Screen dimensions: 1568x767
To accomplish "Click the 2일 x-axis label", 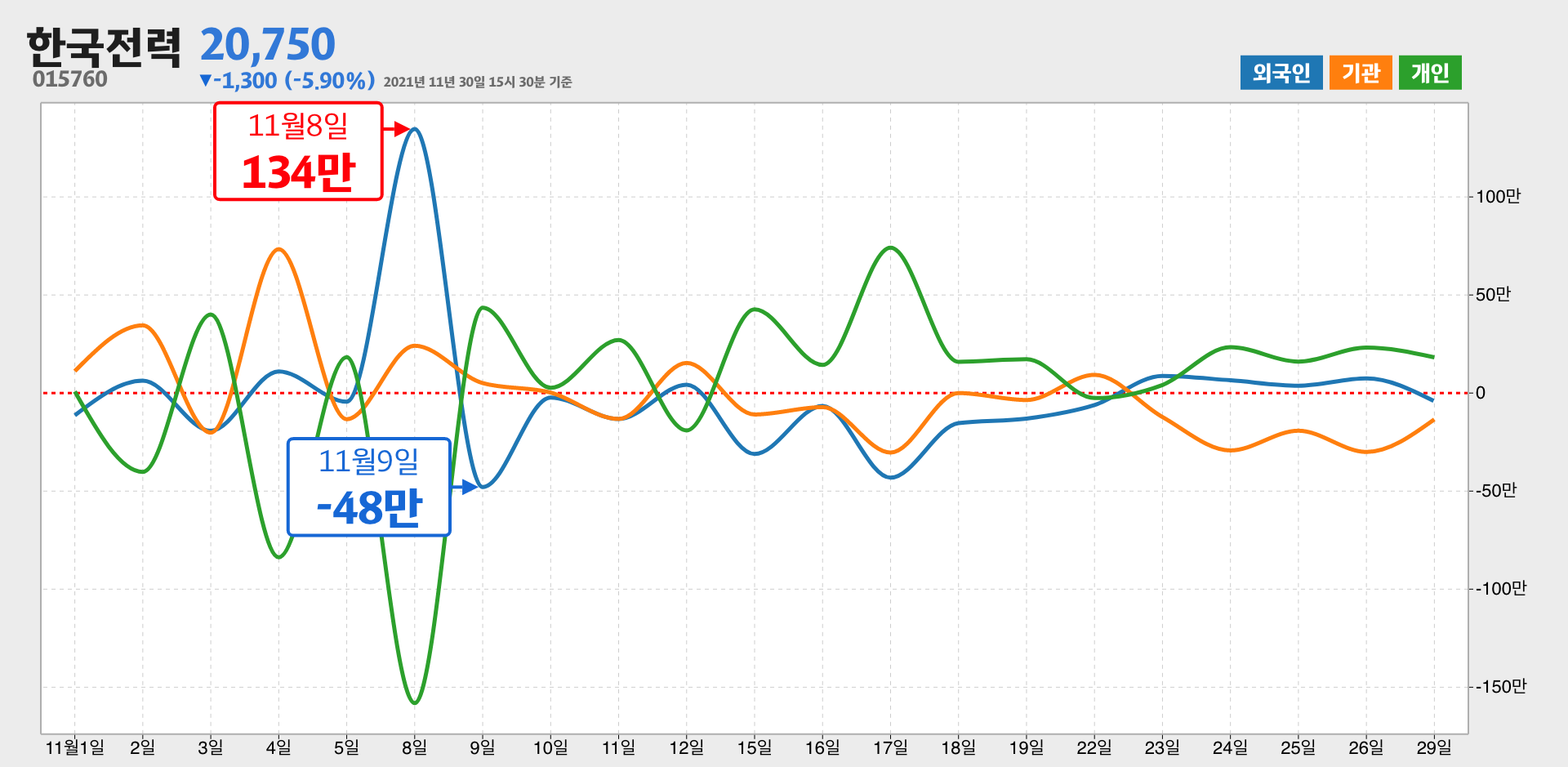I will click(x=143, y=747).
